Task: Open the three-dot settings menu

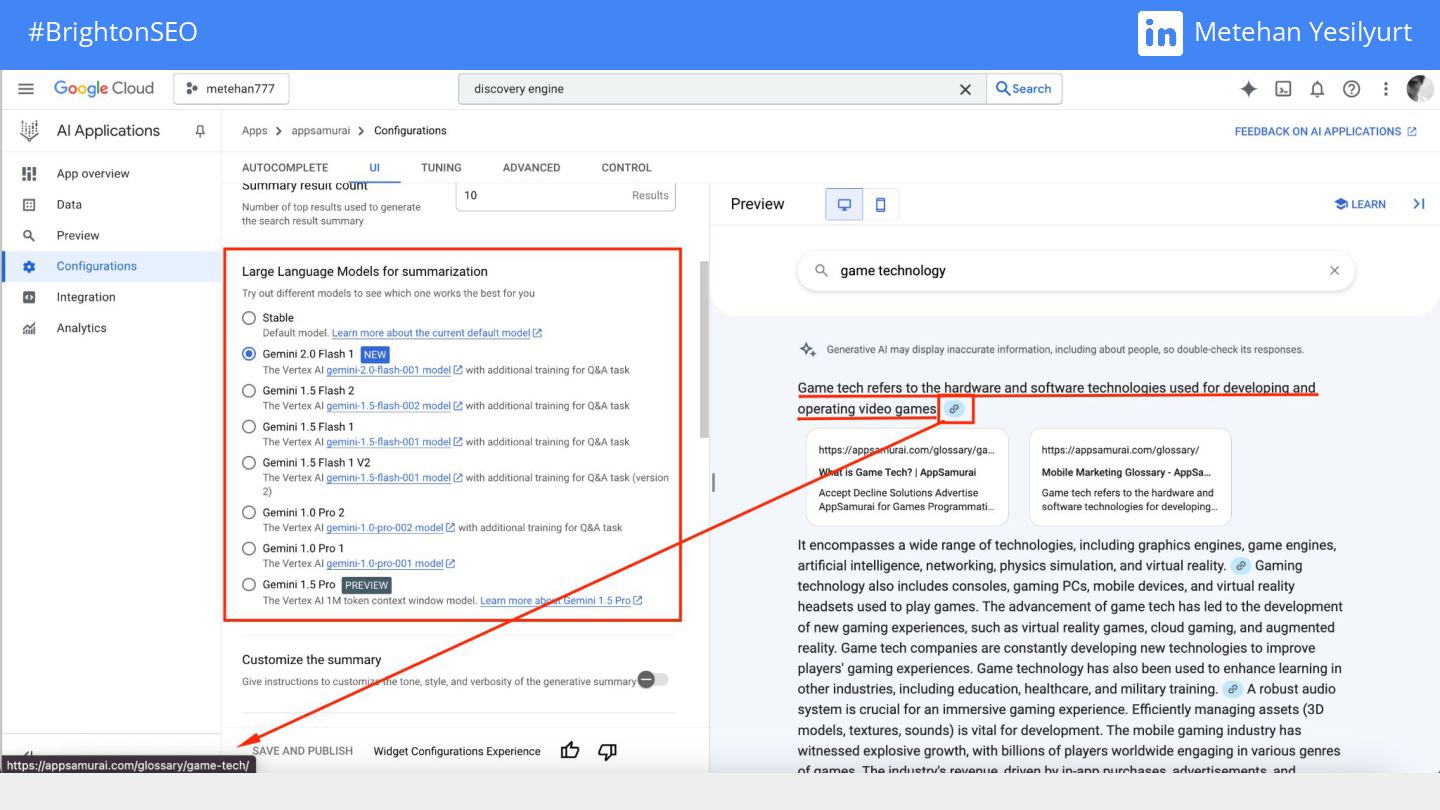Action: (1385, 89)
